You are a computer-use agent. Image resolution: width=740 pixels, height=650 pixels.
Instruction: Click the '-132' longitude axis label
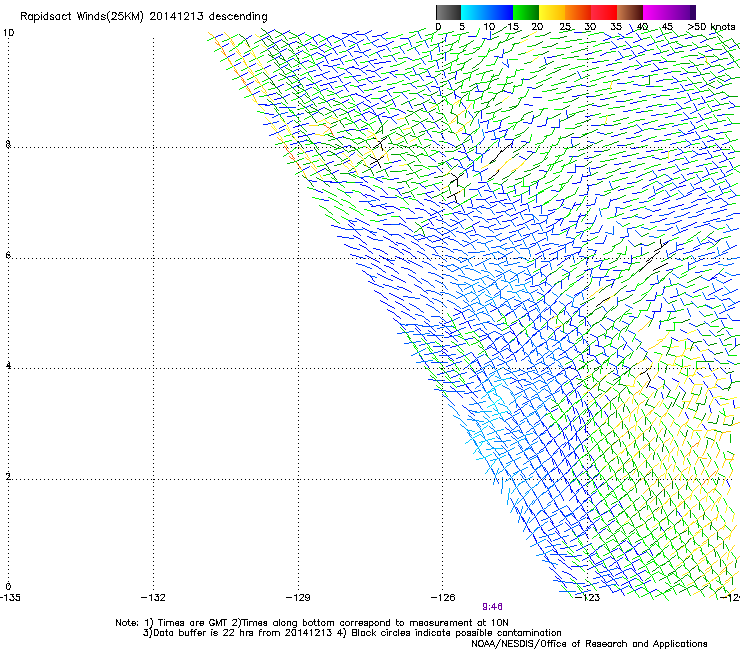point(153,598)
